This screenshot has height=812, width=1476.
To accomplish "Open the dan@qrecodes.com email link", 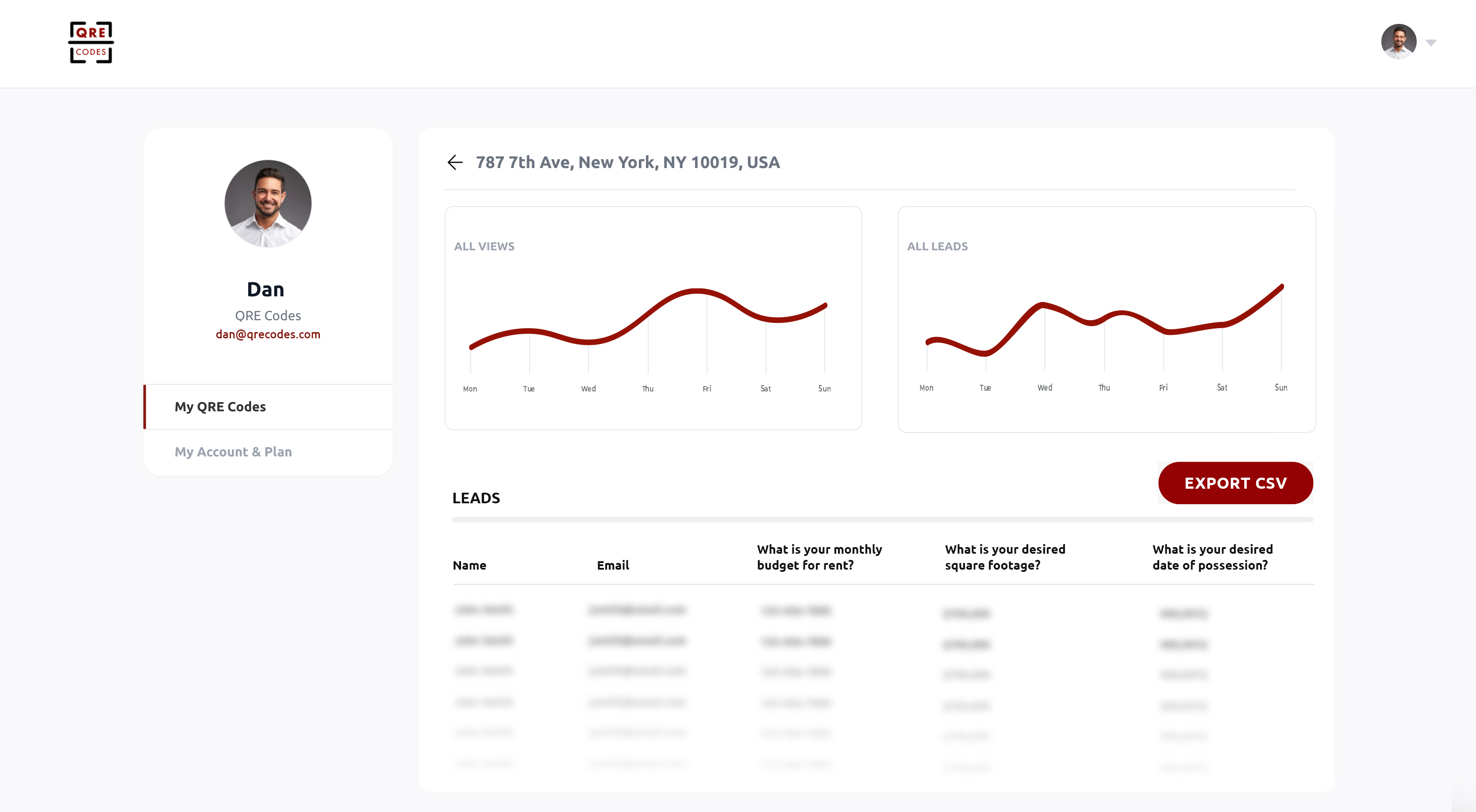I will click(x=268, y=334).
